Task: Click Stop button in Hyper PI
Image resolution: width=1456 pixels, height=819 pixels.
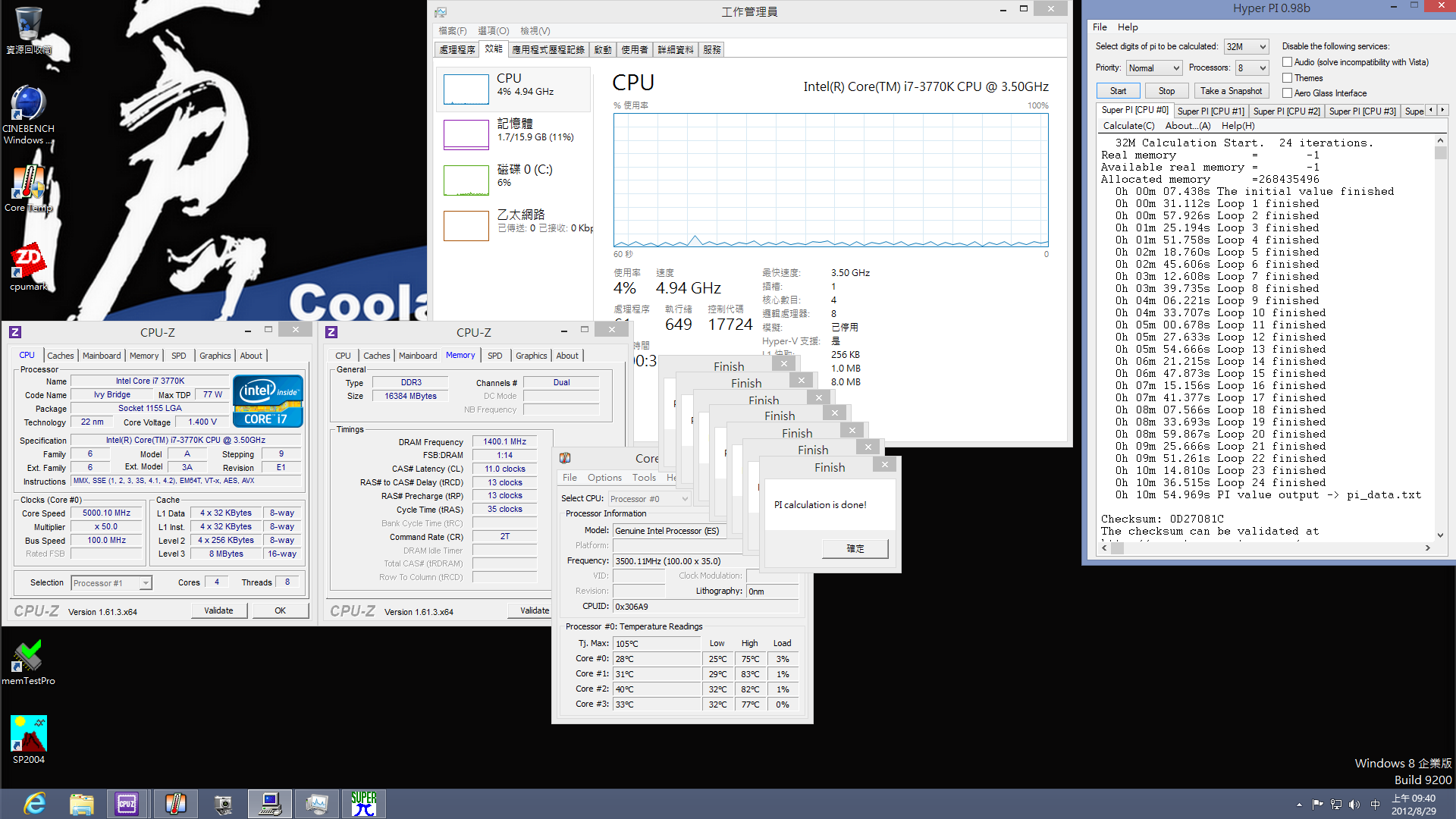Action: (x=1166, y=91)
